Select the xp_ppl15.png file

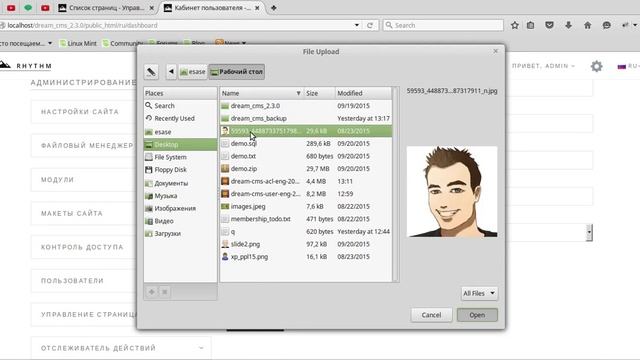pos(306,257)
